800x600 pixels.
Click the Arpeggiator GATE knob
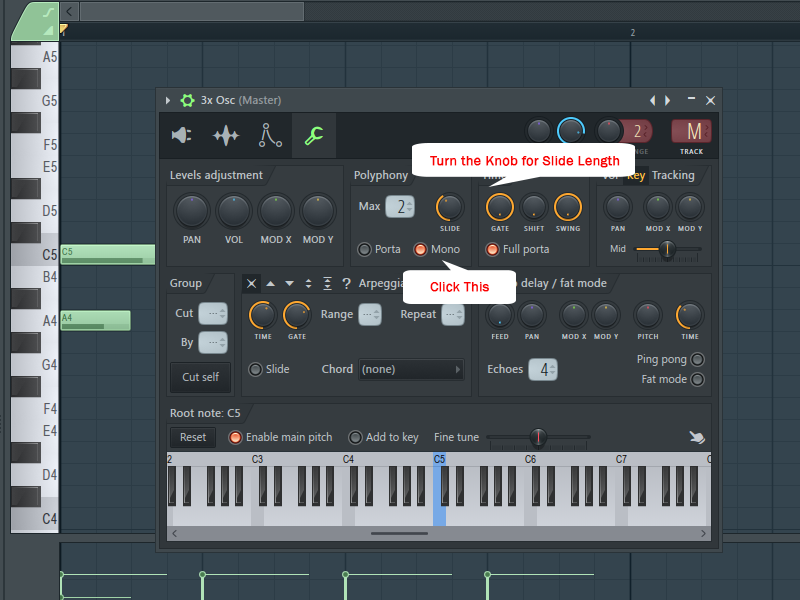click(297, 315)
